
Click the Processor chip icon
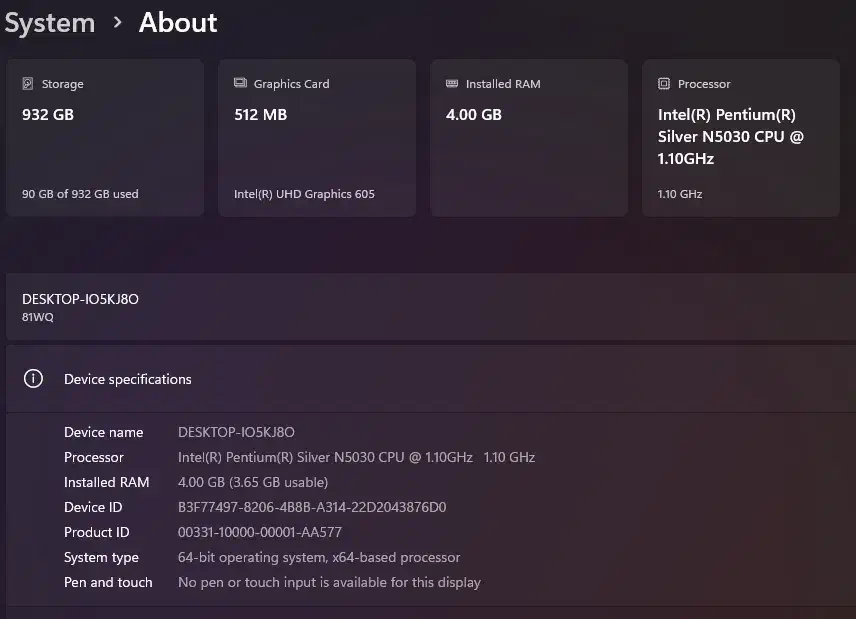click(x=664, y=84)
